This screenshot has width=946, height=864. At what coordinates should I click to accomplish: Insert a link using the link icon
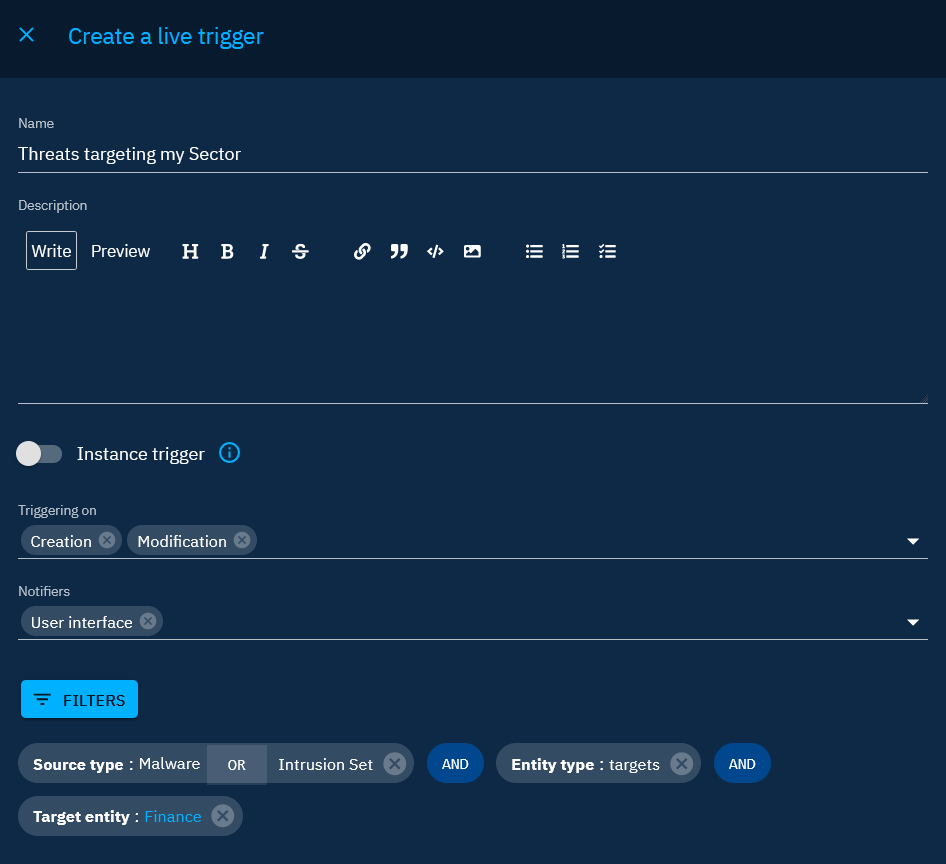pyautogui.click(x=362, y=252)
